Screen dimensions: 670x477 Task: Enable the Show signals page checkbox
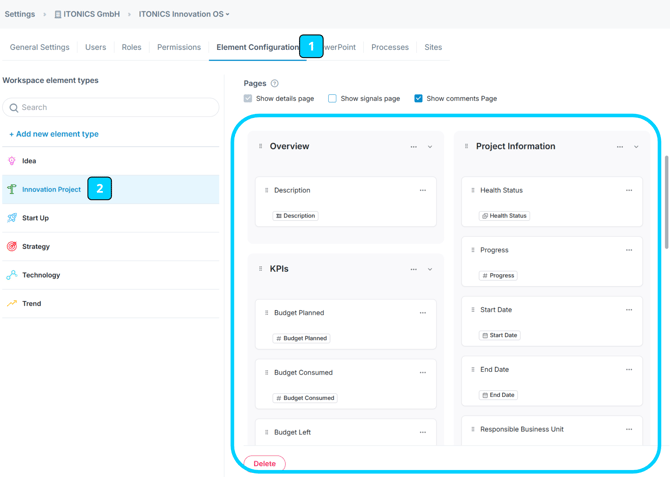pyautogui.click(x=333, y=99)
